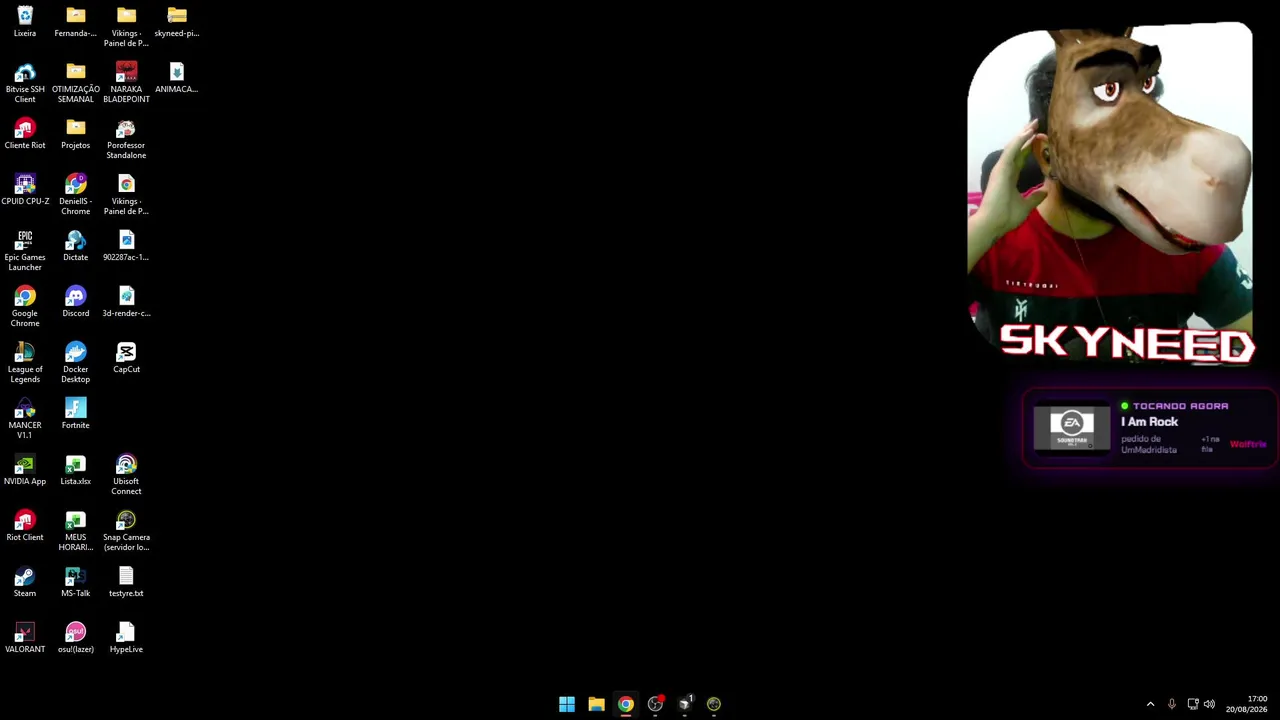Open the OTIMIZAÇÃO SEMANAL folder
The image size is (1280, 720).
(76, 83)
